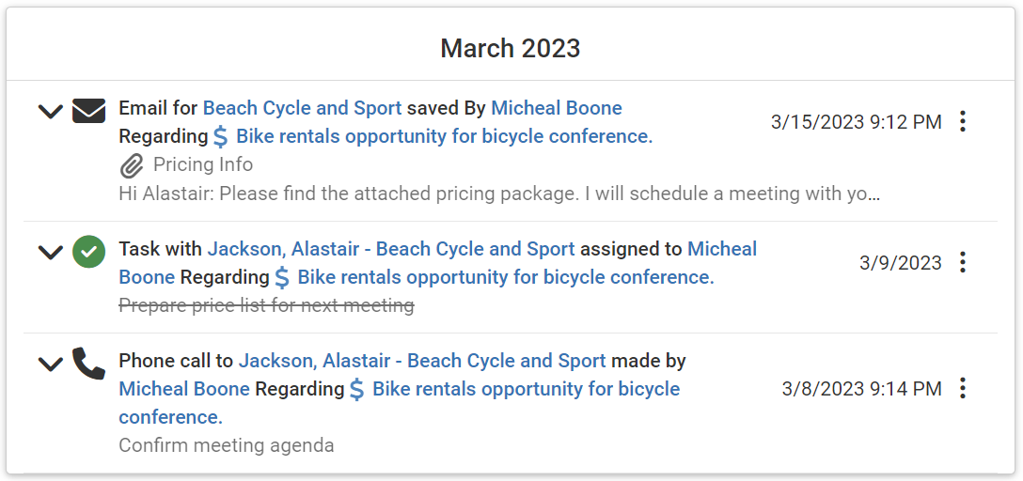Expand the task activity chevron
This screenshot has width=1023, height=481.
[50, 252]
